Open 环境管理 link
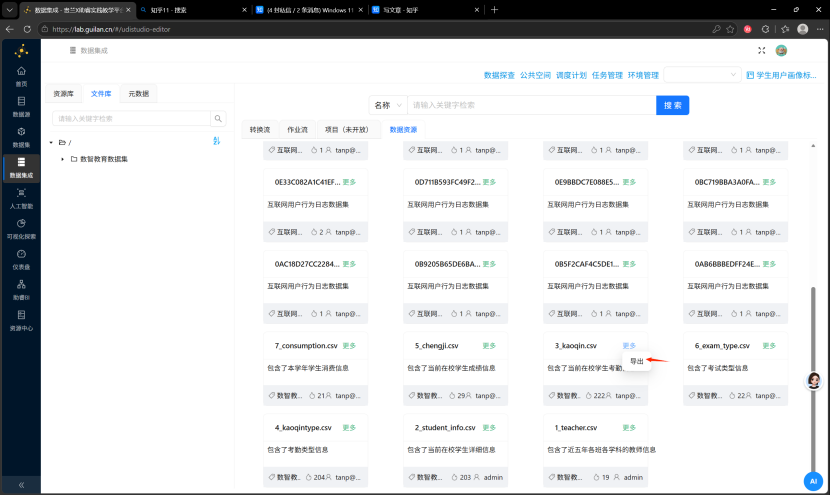830x496 pixels. coord(643,75)
